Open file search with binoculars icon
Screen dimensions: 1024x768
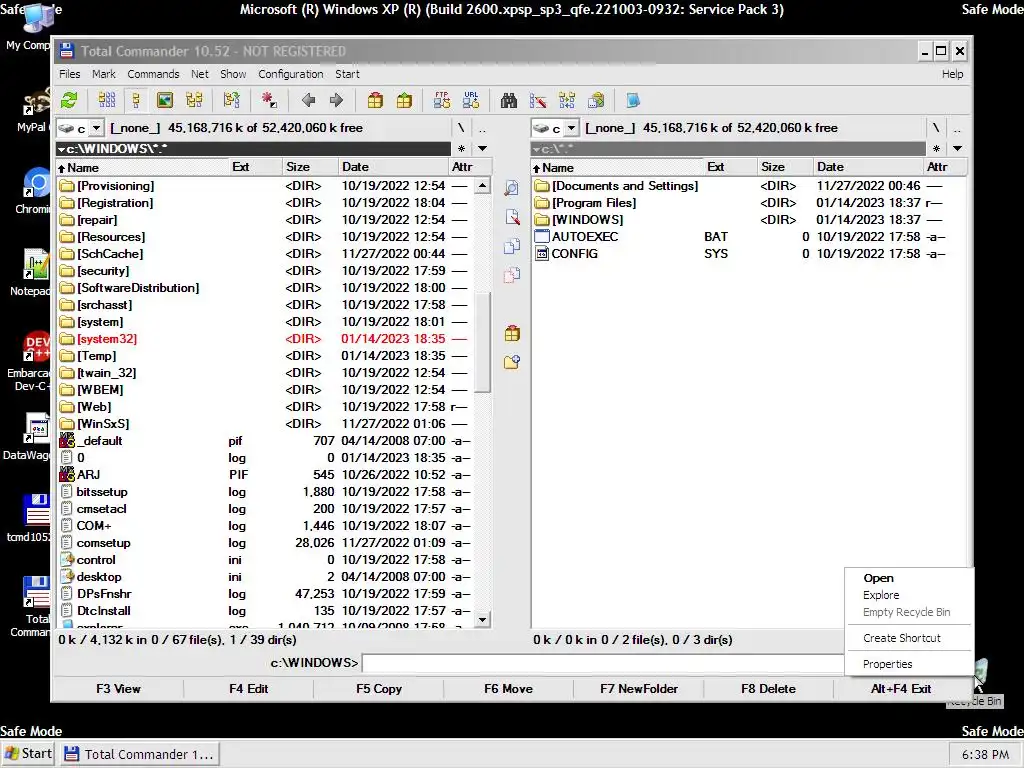(509, 101)
